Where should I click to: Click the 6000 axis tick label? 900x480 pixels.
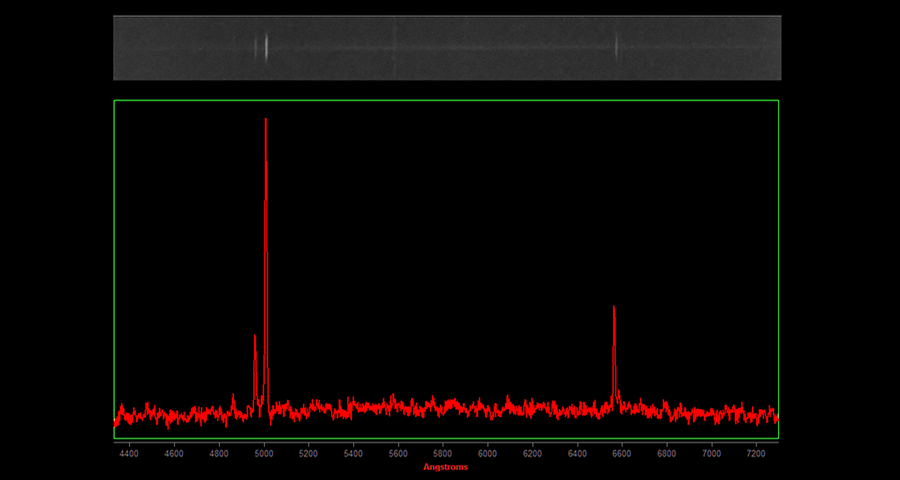pyautogui.click(x=488, y=453)
